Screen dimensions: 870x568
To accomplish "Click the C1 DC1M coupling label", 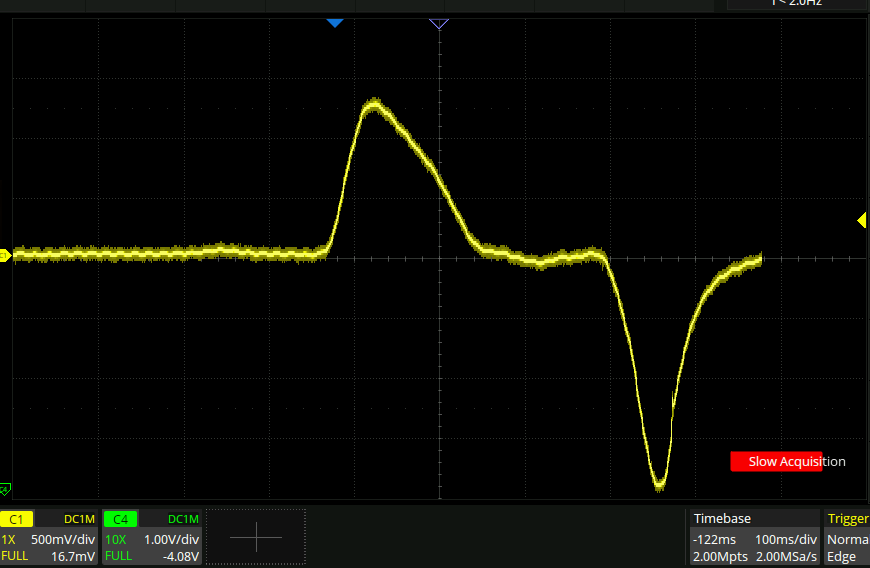I will coord(79,519).
